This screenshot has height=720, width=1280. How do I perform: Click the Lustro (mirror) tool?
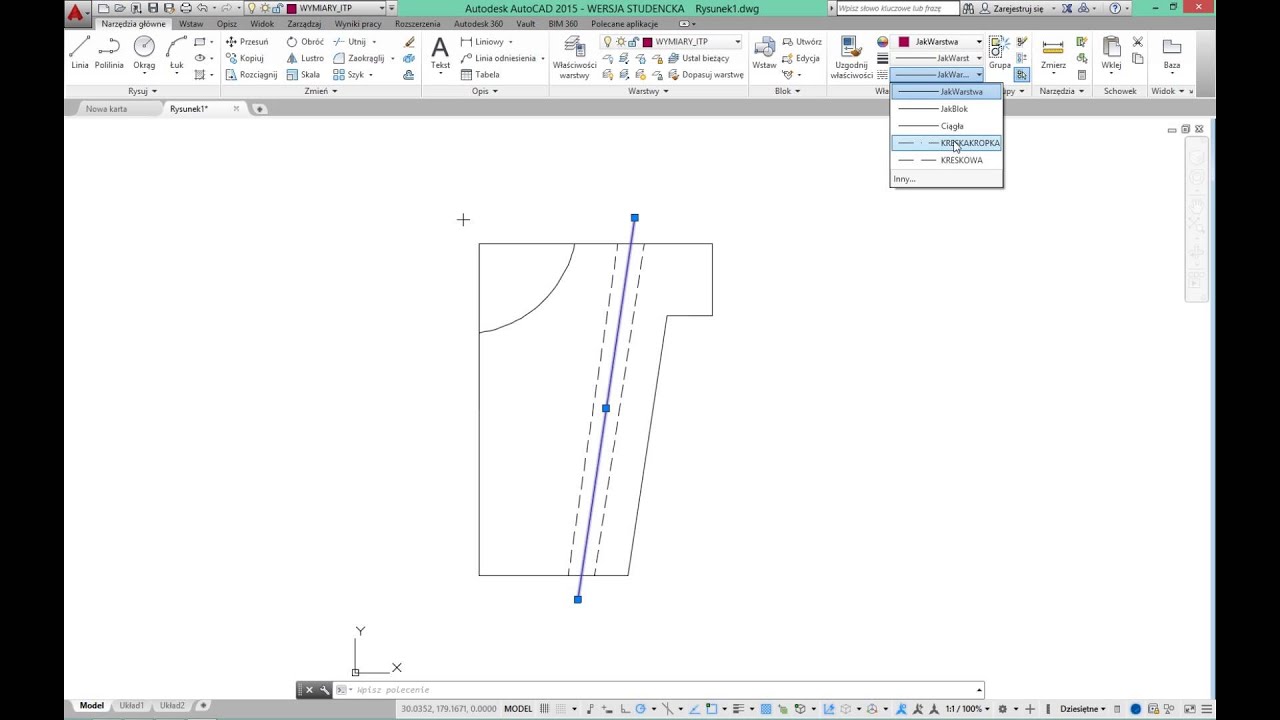(305, 58)
